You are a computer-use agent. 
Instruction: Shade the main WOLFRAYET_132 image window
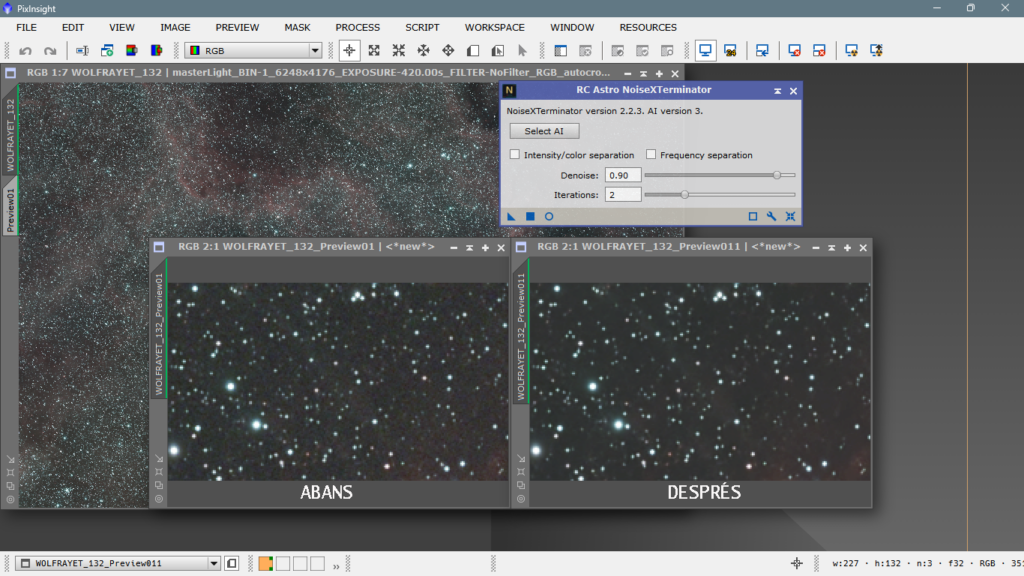click(x=643, y=73)
